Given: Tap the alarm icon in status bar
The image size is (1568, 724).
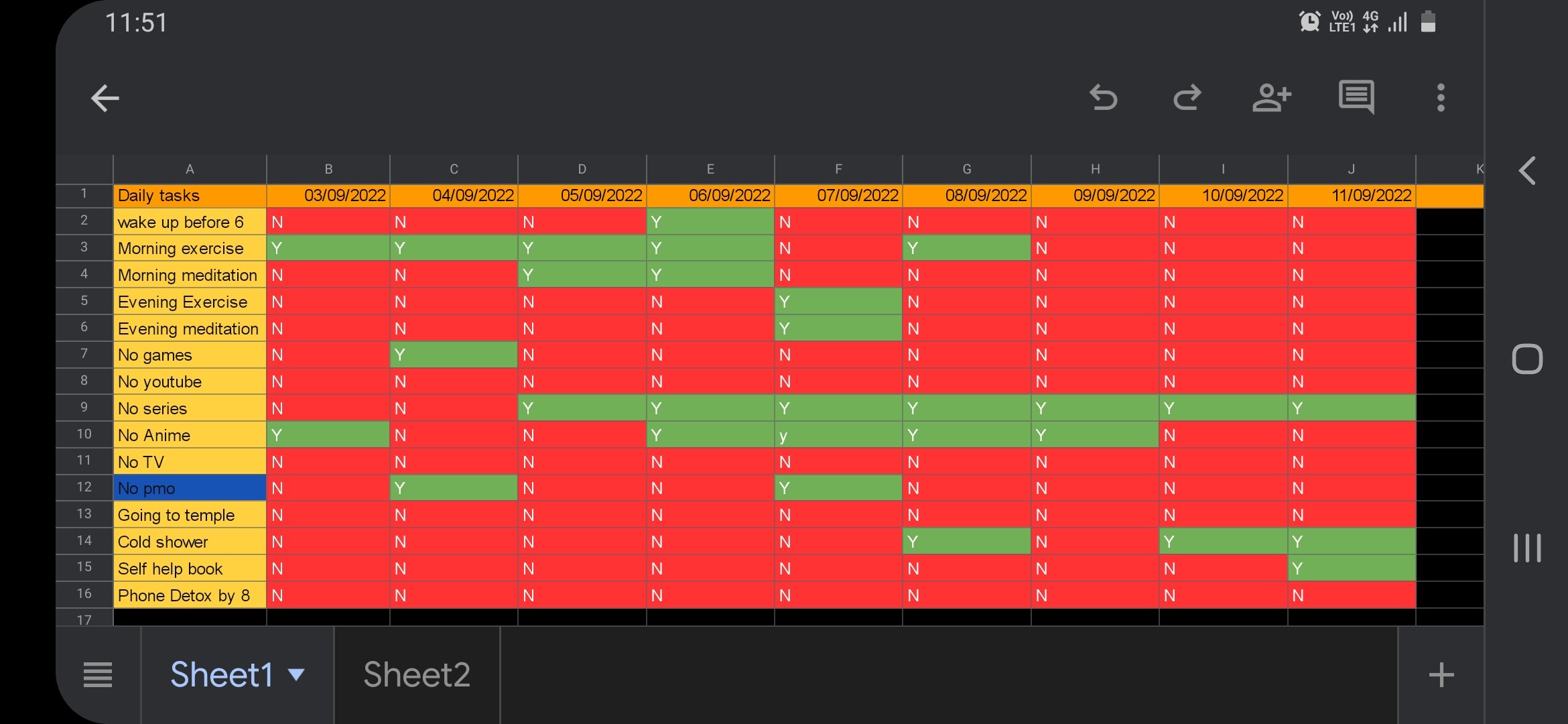Looking at the screenshot, I should [x=1309, y=21].
